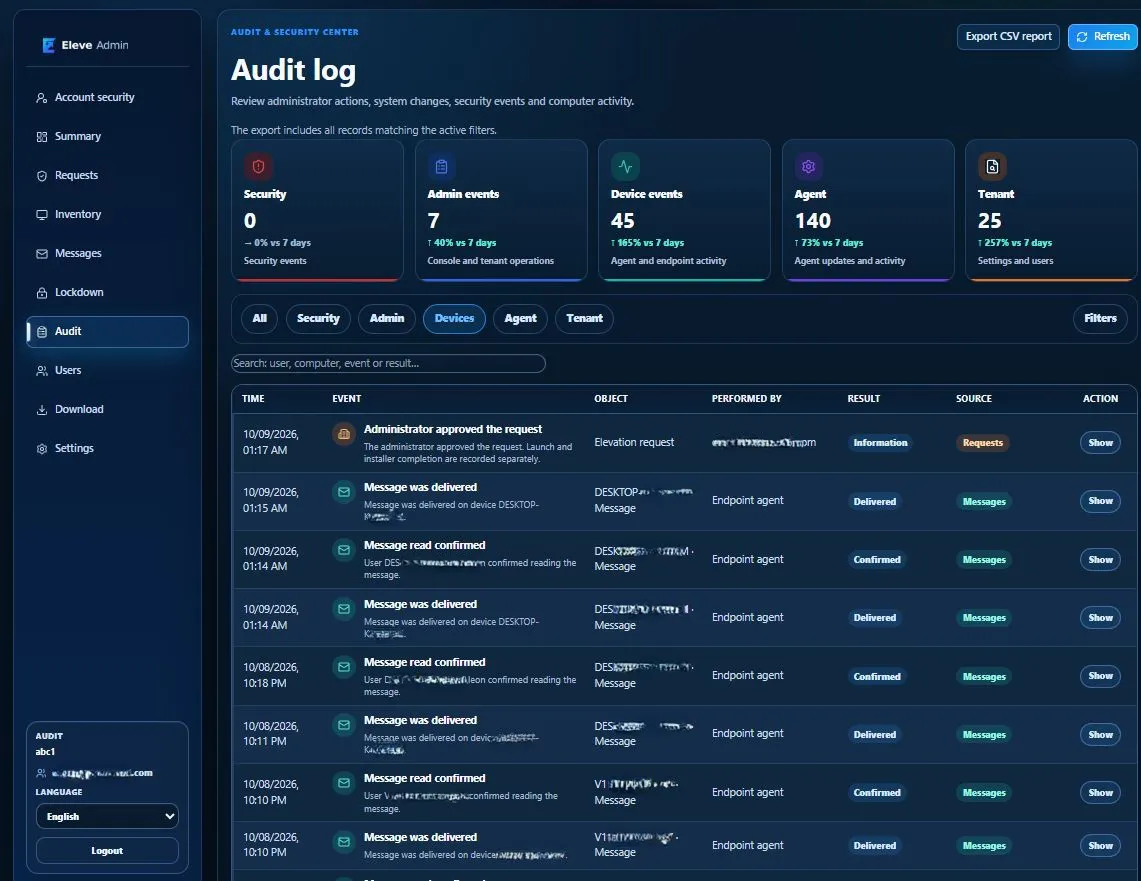Viewport: 1141px width, 881px height.
Task: Export CSV report
Action: click(x=1008, y=36)
